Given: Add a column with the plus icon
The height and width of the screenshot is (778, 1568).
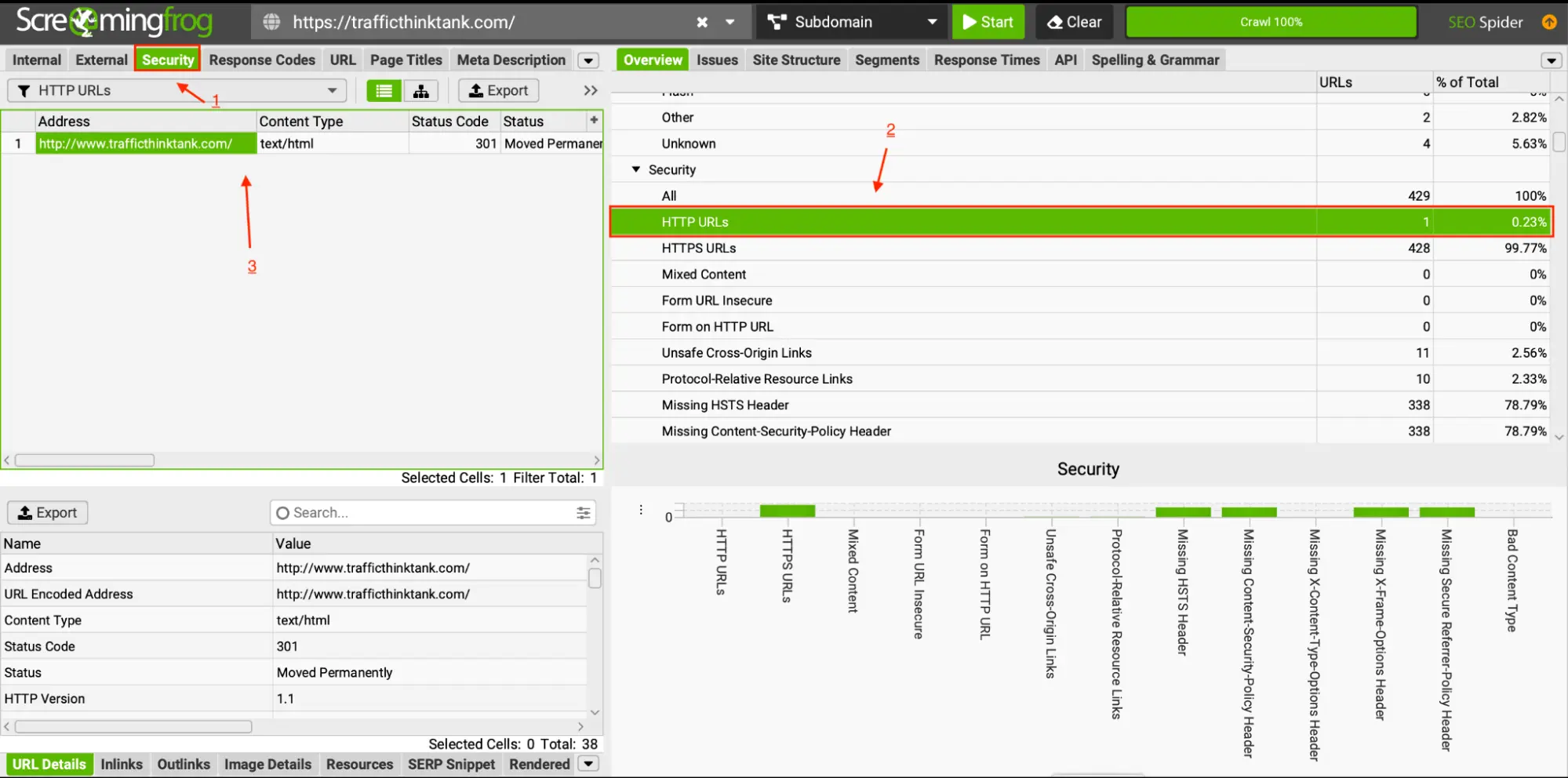Looking at the screenshot, I should pyautogui.click(x=594, y=120).
